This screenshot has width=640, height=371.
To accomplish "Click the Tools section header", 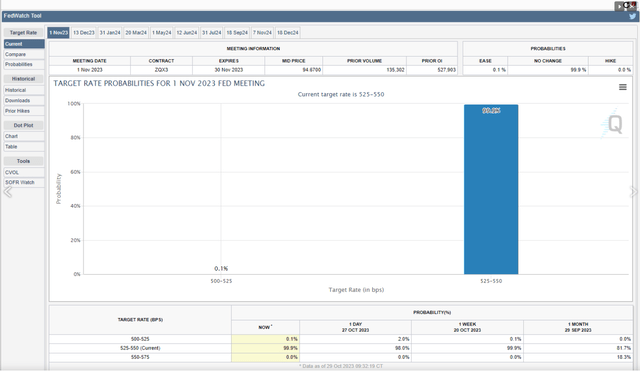I will (x=24, y=161).
